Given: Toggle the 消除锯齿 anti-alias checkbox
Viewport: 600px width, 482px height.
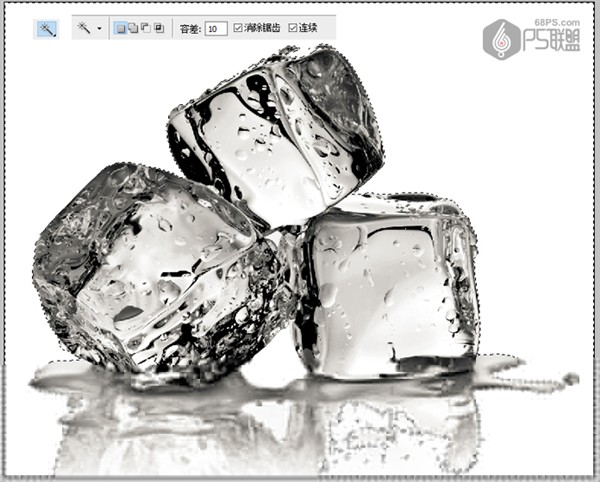Looking at the screenshot, I should (x=238, y=29).
